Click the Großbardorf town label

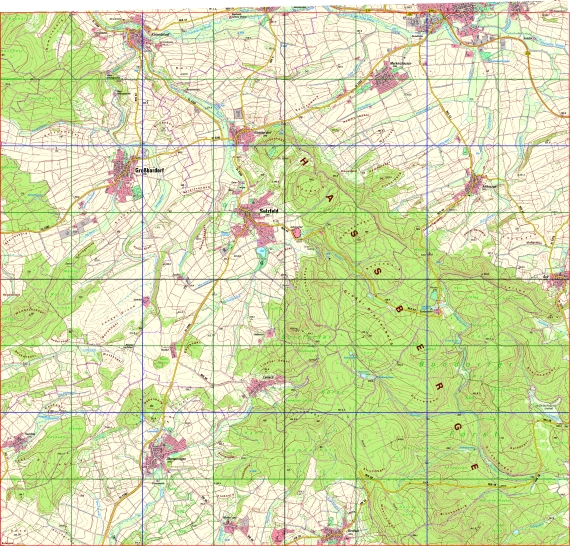pos(149,171)
